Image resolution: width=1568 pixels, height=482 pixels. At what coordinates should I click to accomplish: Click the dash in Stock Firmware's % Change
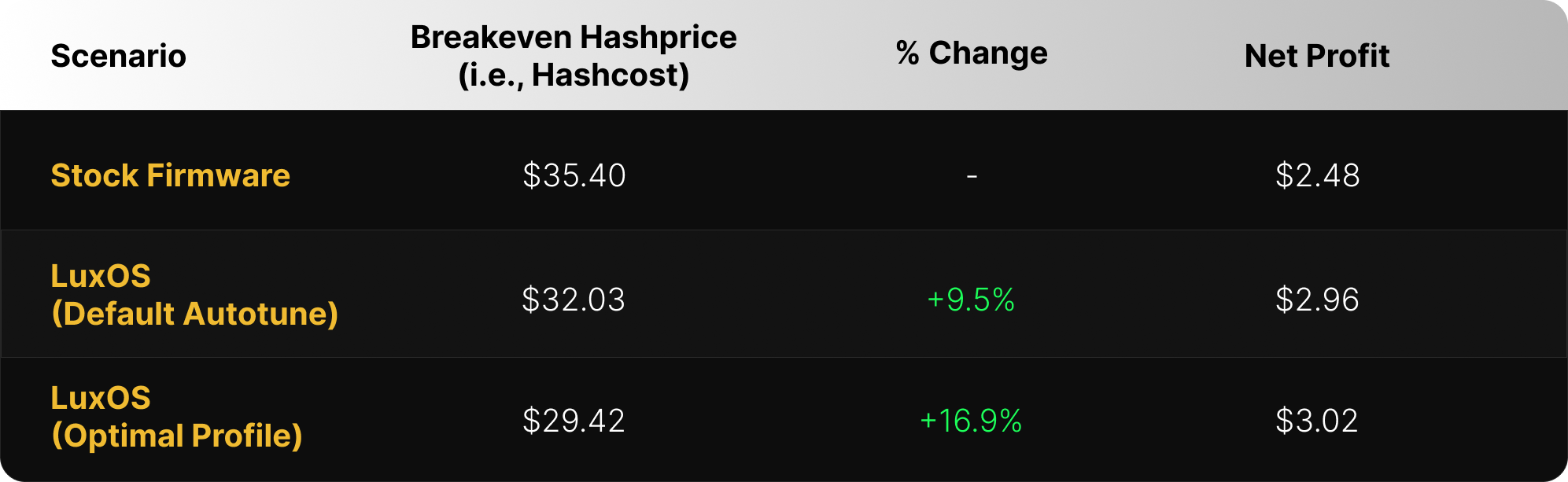point(972,176)
